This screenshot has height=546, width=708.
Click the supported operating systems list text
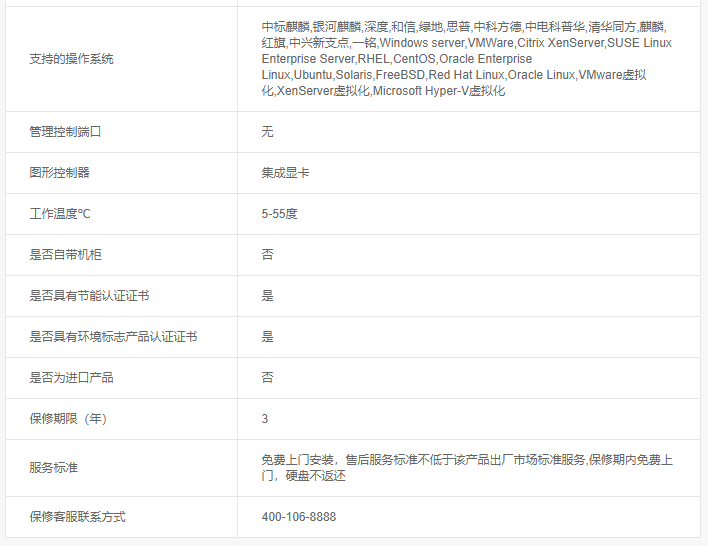(467, 59)
